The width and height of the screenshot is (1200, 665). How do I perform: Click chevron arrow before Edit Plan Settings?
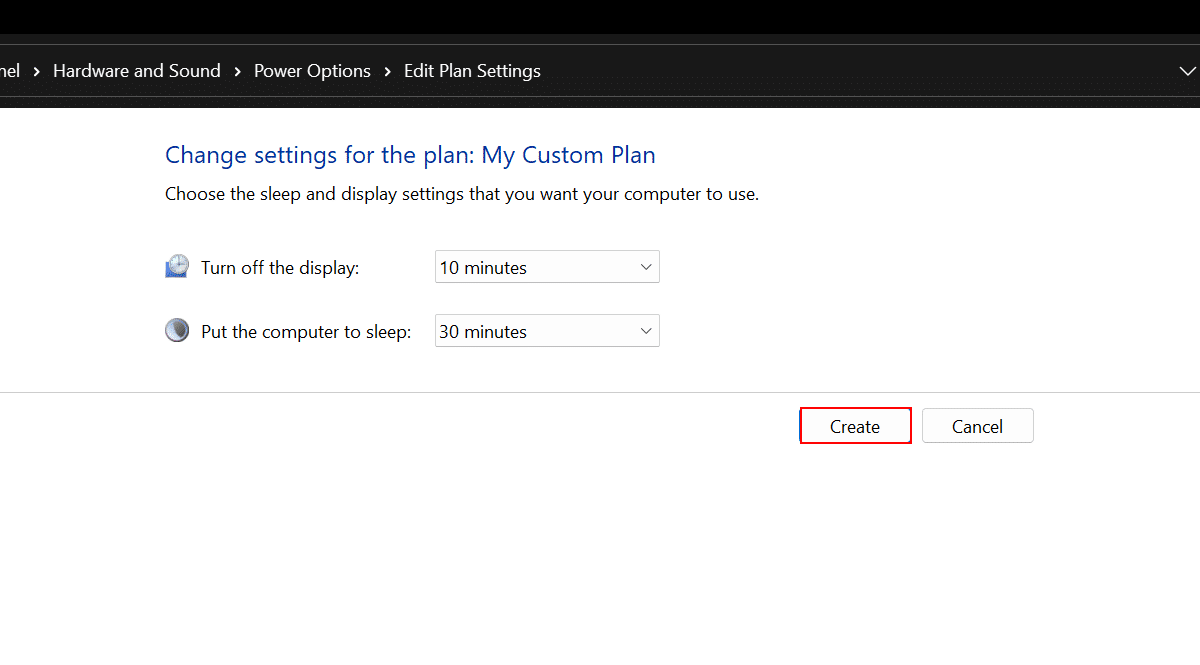coord(388,71)
